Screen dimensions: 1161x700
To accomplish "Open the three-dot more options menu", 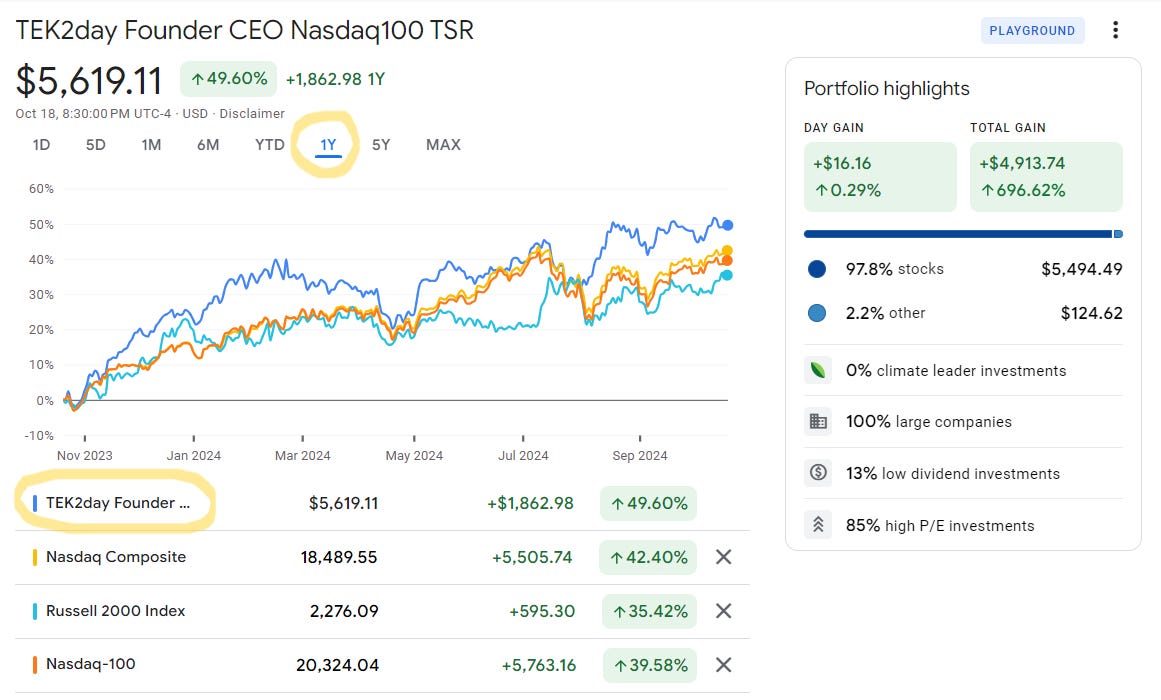I will pos(1115,30).
